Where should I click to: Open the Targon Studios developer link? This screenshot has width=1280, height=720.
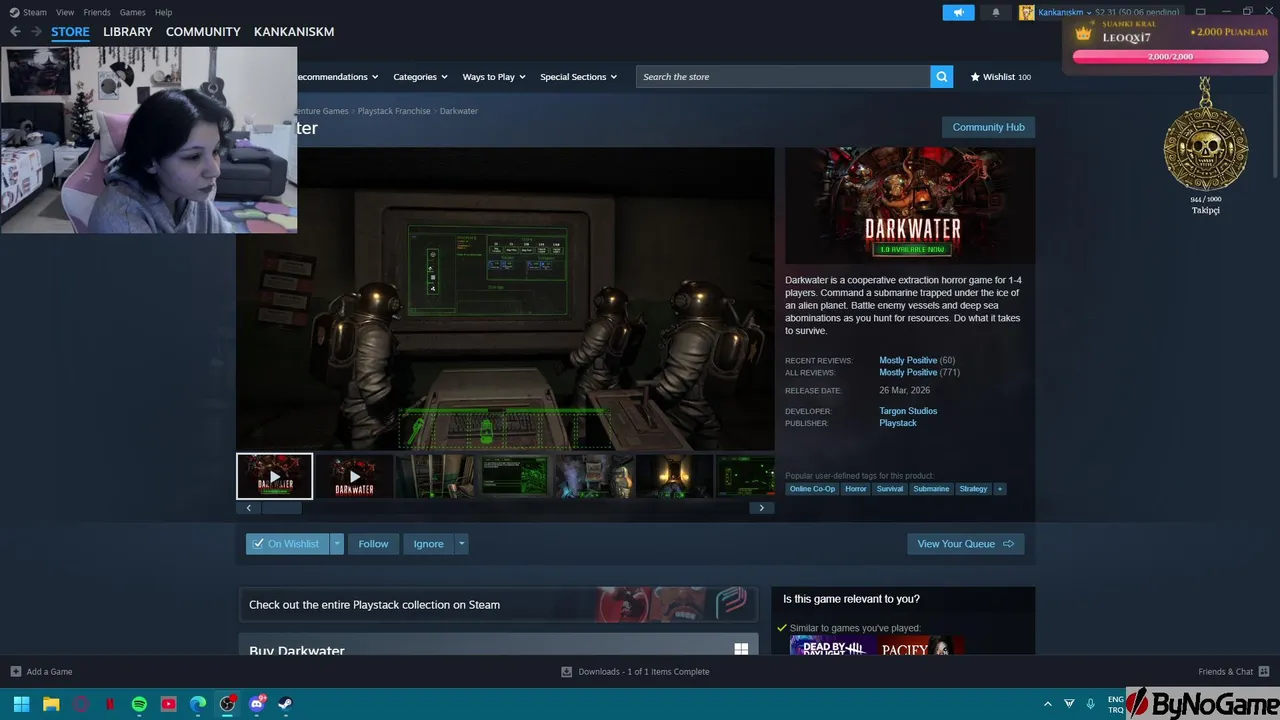point(908,411)
